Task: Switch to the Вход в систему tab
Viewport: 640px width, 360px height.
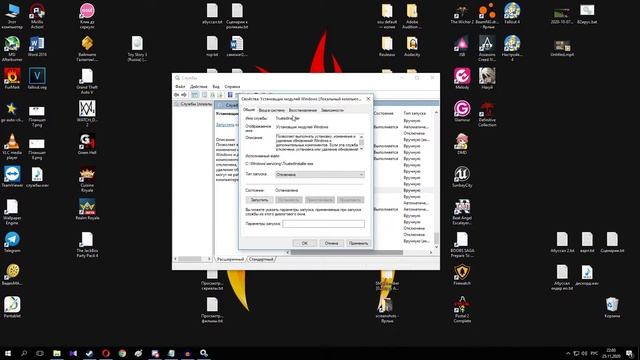Action: [x=271, y=110]
